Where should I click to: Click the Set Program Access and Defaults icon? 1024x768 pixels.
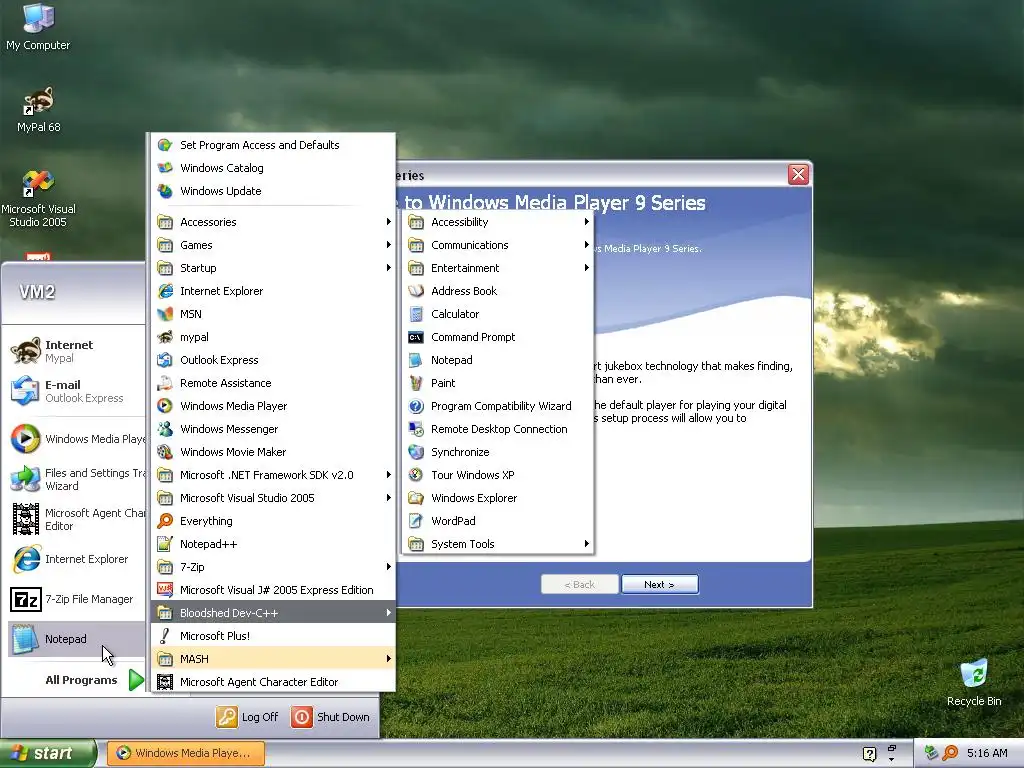165,145
